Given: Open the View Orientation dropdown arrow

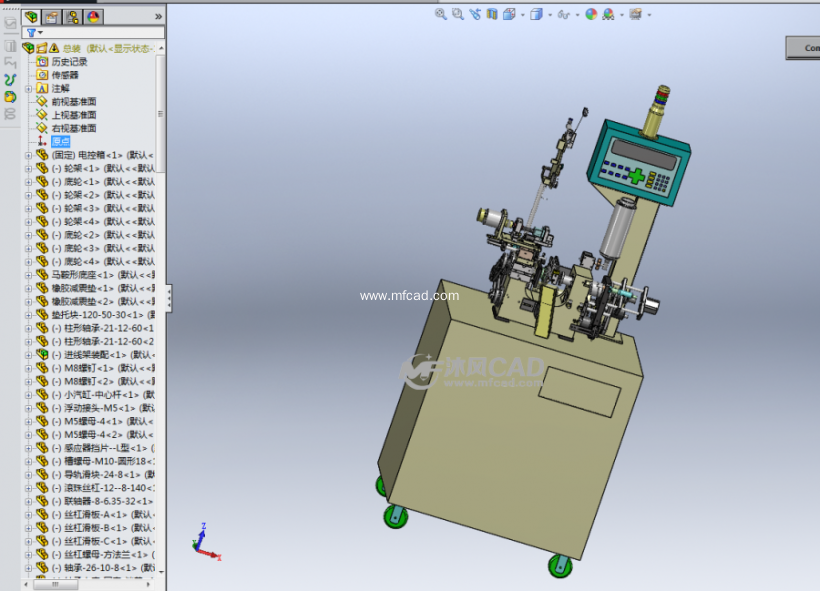Looking at the screenshot, I should (522, 15).
